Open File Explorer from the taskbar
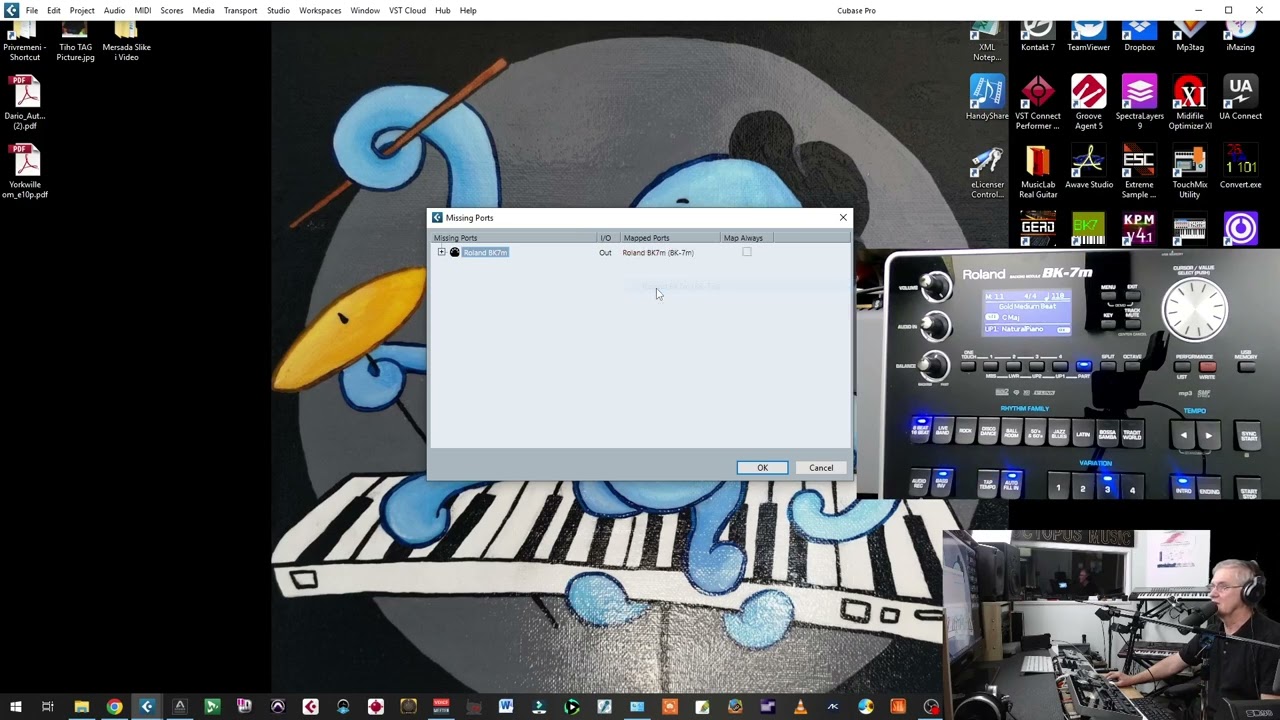Viewport: 1280px width, 720px height. 81,707
